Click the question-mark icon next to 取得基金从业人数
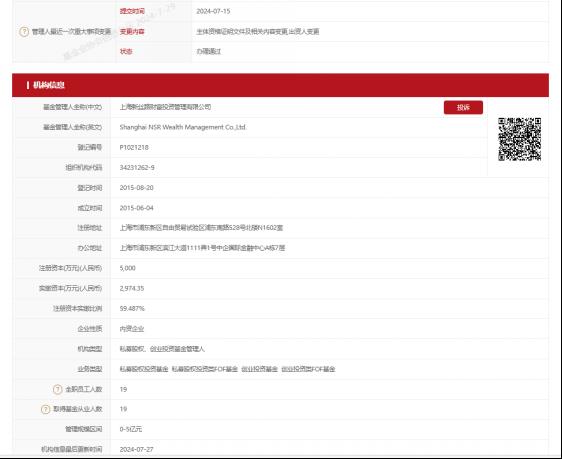The width and height of the screenshot is (562, 459). 46,409
